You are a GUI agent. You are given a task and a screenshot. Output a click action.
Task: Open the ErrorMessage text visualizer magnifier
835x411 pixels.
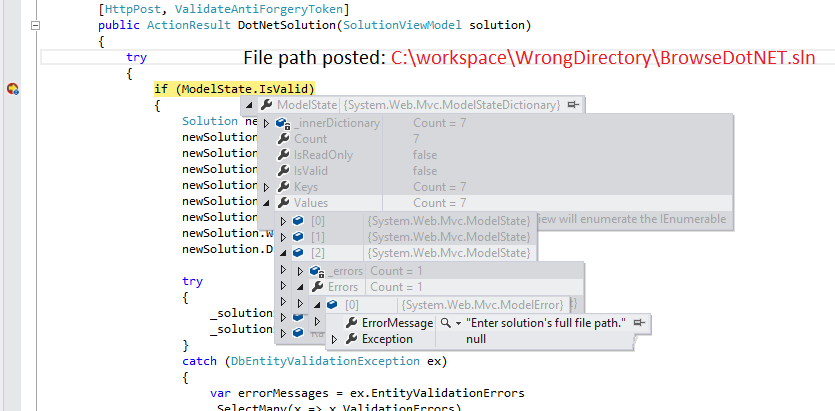coord(445,323)
